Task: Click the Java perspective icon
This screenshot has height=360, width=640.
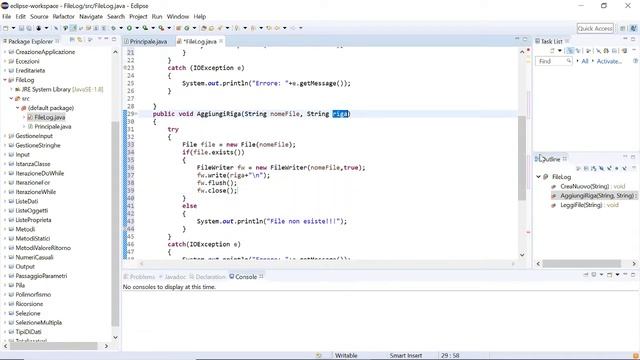Action: pos(633,28)
